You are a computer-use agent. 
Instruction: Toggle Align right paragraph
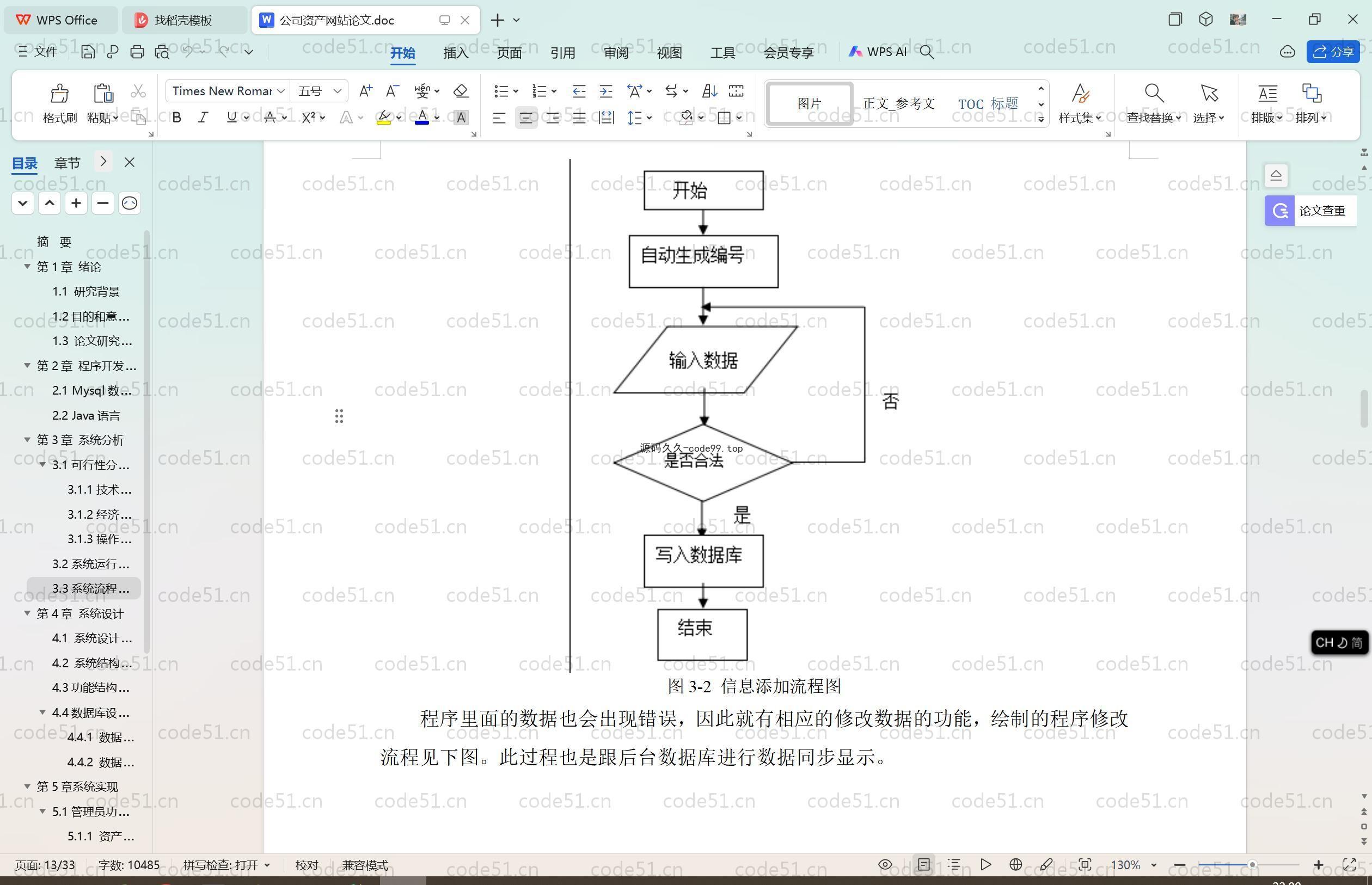pyautogui.click(x=553, y=118)
